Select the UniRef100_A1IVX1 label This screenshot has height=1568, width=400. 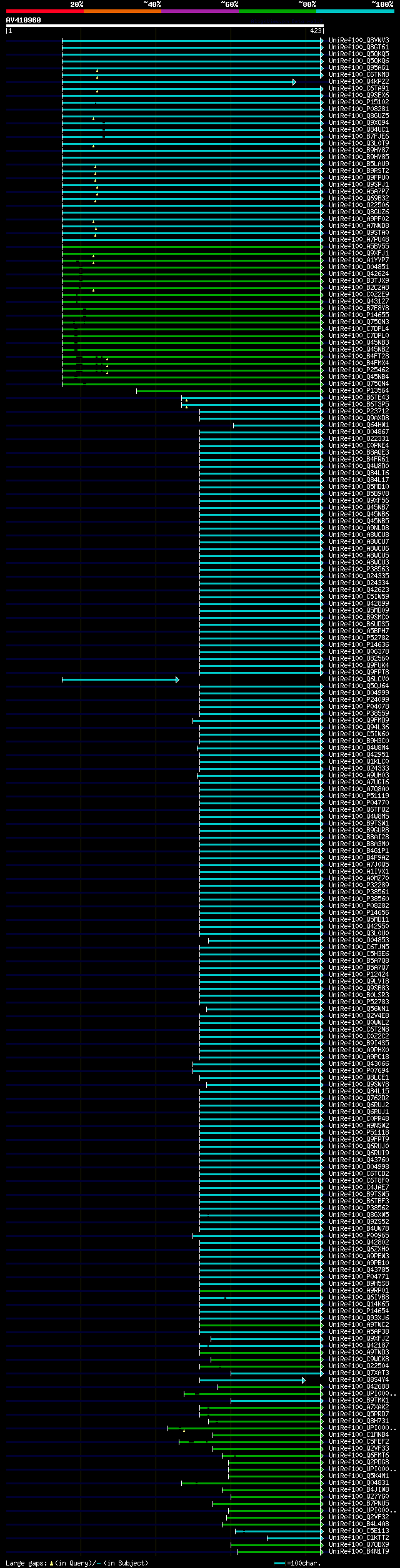[359, 872]
